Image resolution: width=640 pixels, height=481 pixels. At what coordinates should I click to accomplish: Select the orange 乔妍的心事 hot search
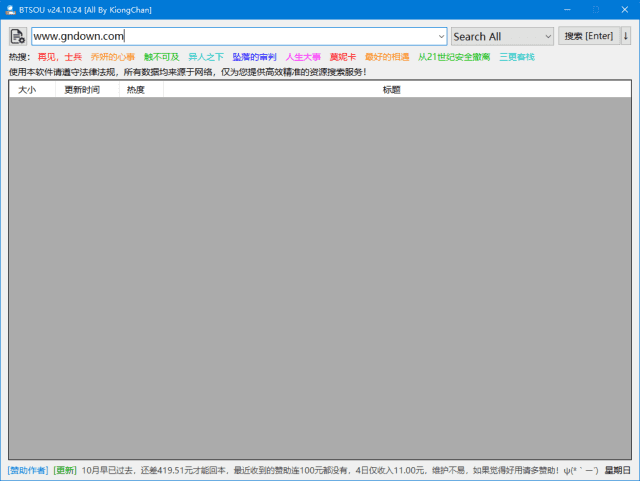(x=113, y=57)
